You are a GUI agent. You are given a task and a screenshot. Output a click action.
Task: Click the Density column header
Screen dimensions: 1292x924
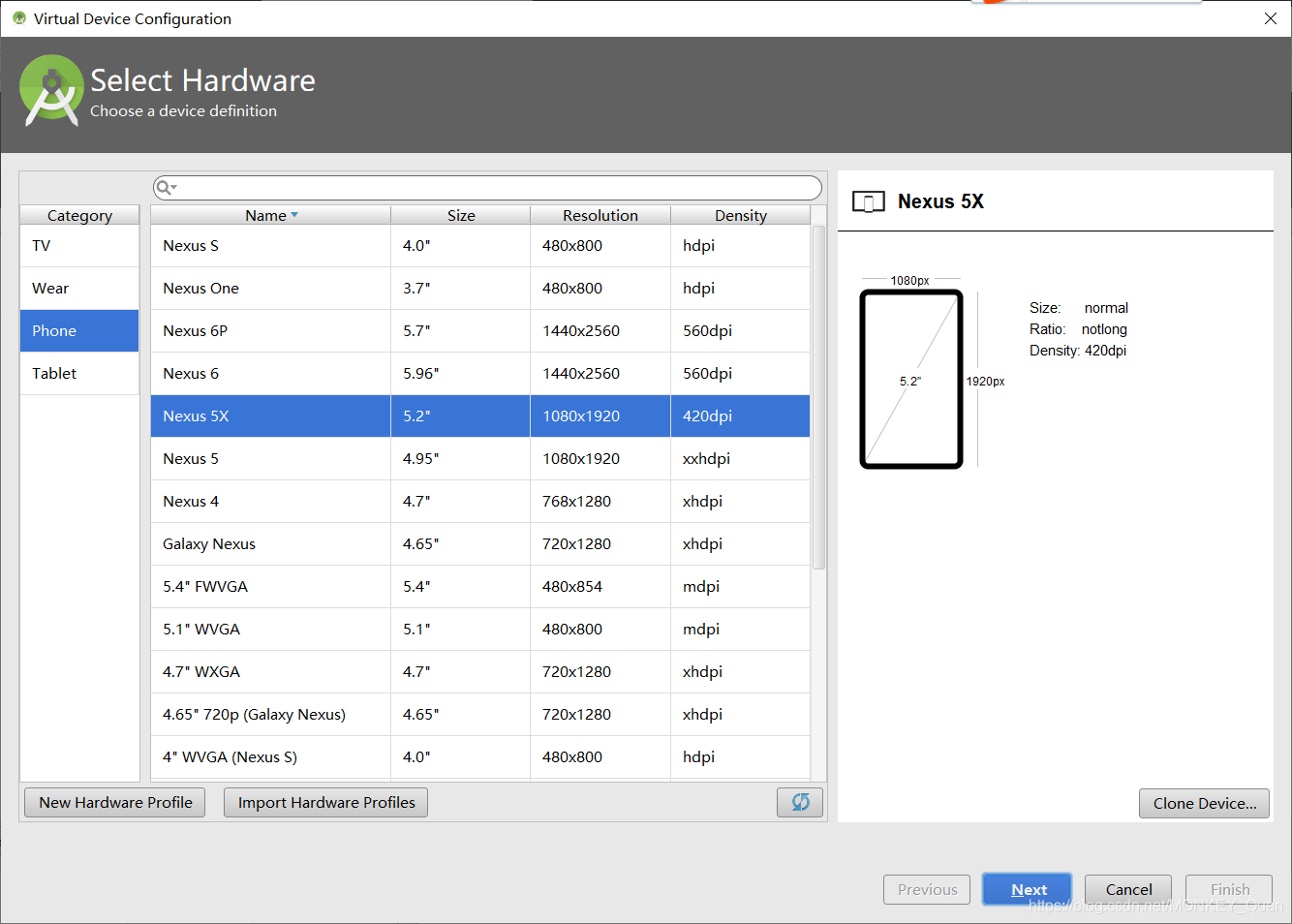(x=741, y=215)
